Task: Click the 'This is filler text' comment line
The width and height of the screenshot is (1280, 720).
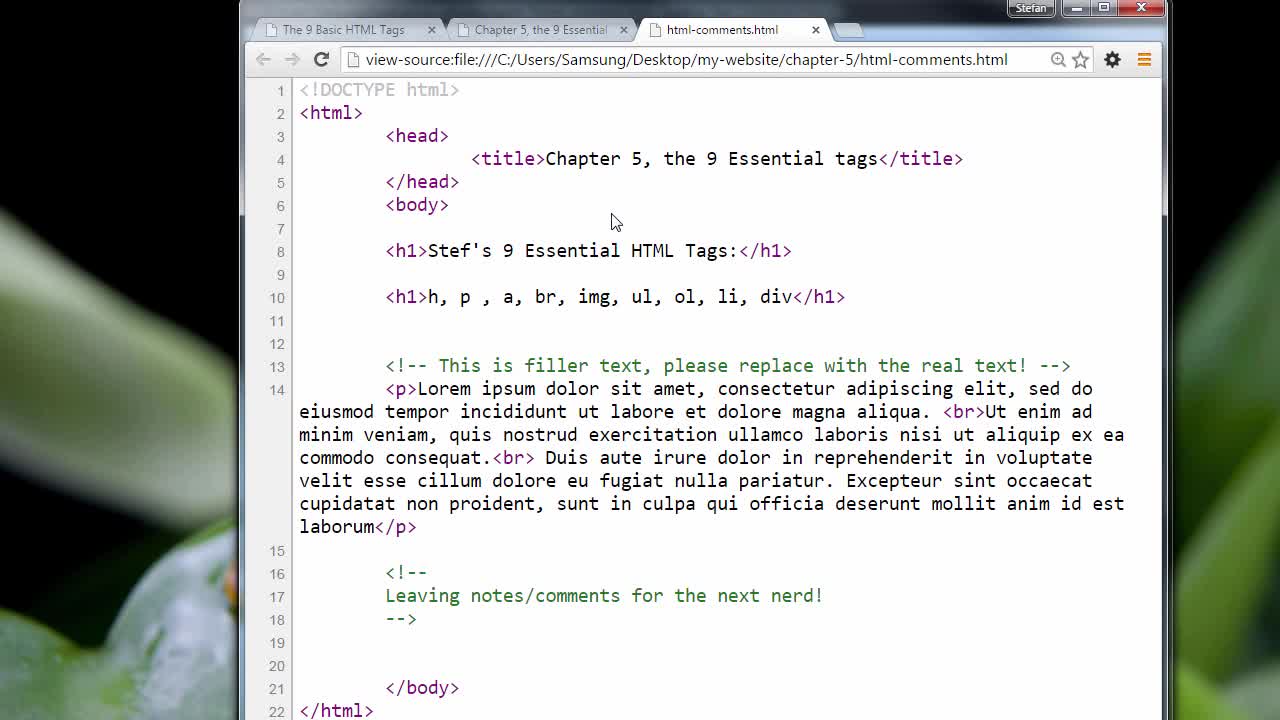Action: tap(728, 366)
